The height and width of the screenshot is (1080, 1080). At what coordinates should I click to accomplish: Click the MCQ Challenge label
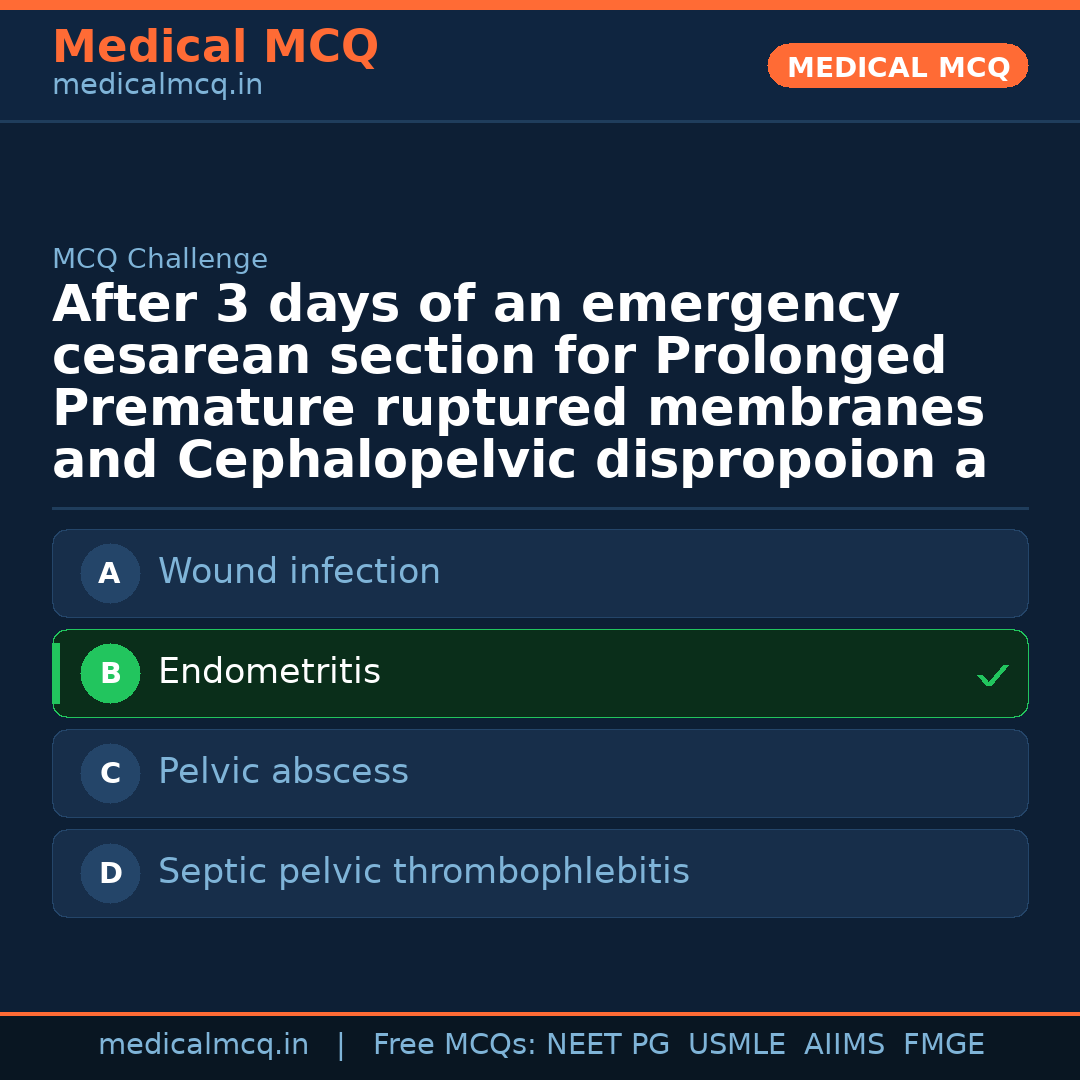(160, 260)
